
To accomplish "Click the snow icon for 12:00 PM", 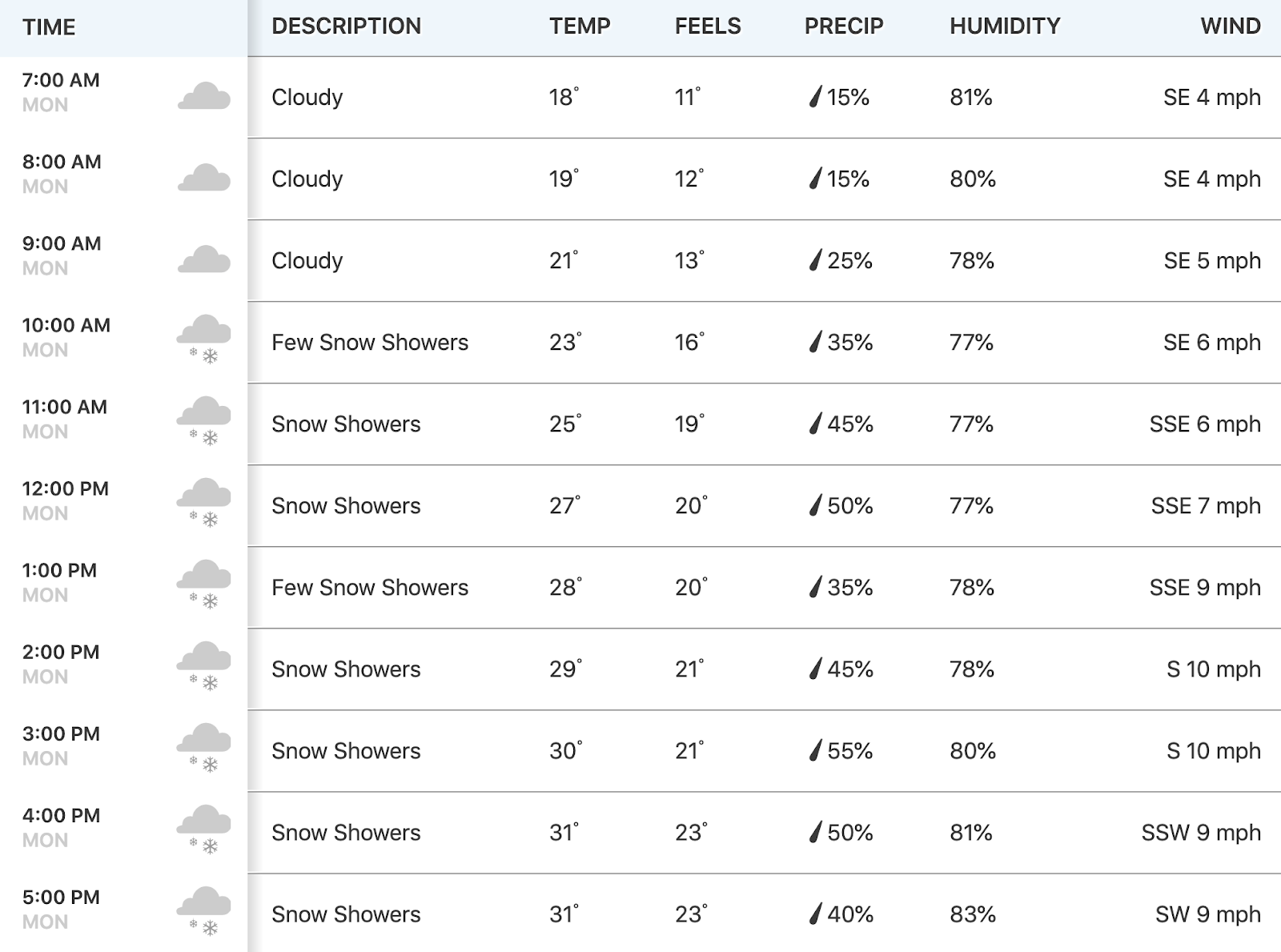I will (203, 503).
